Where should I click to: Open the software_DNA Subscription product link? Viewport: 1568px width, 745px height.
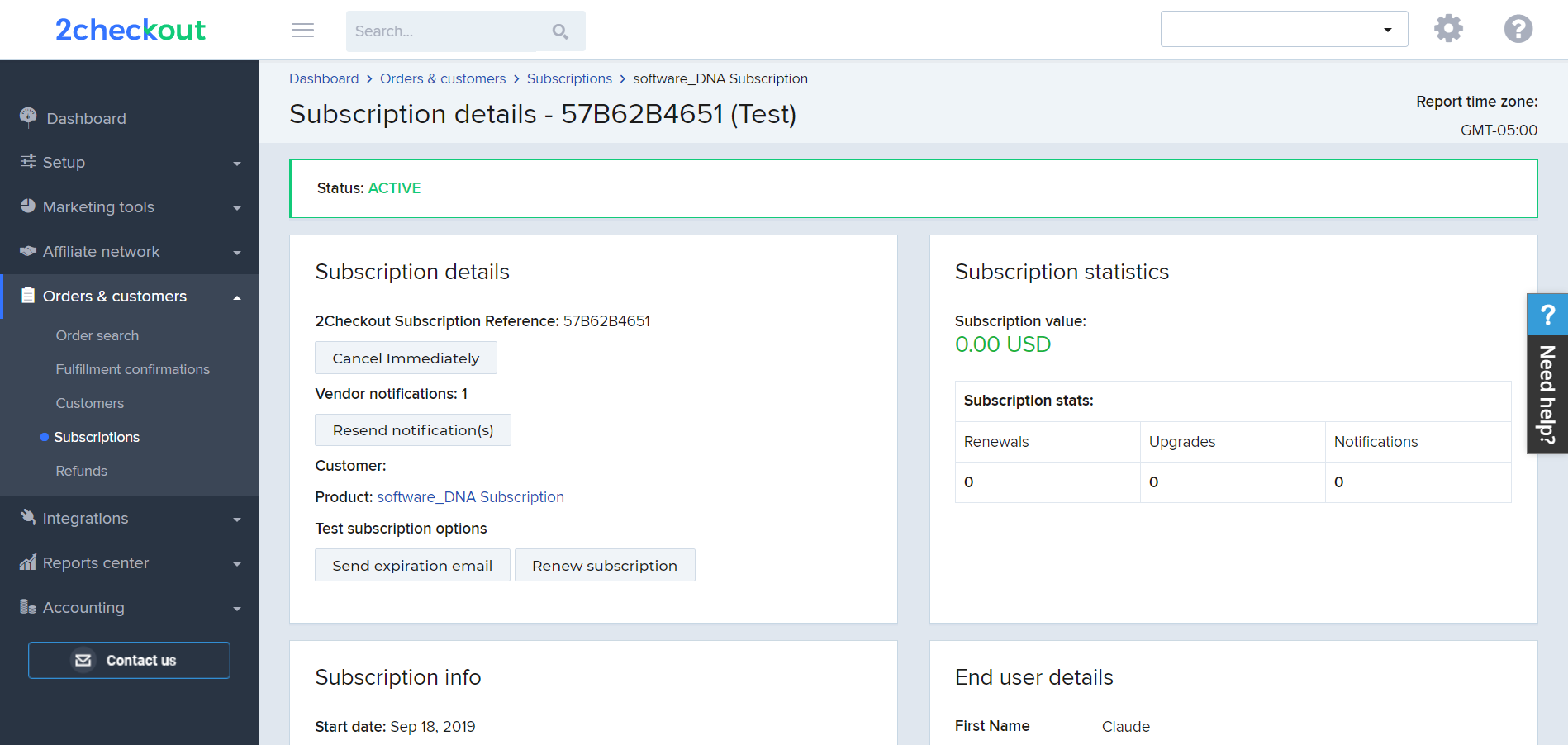tap(470, 497)
